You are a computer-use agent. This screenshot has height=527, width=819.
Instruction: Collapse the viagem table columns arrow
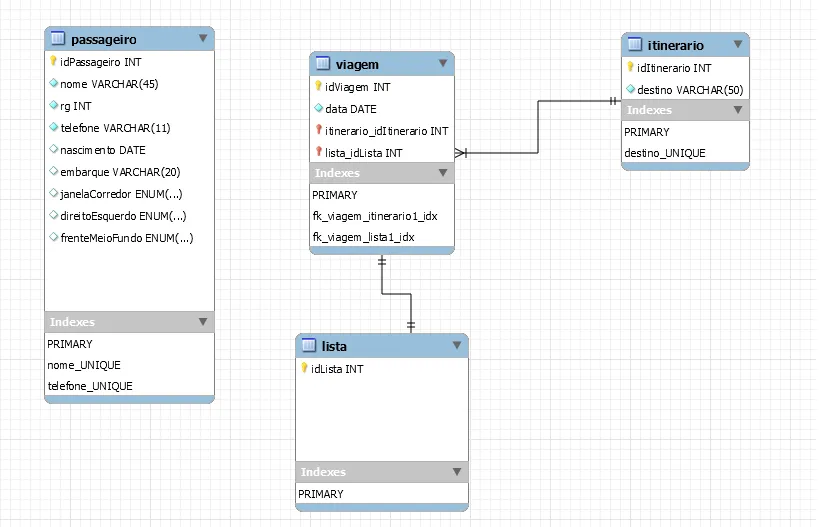443,64
